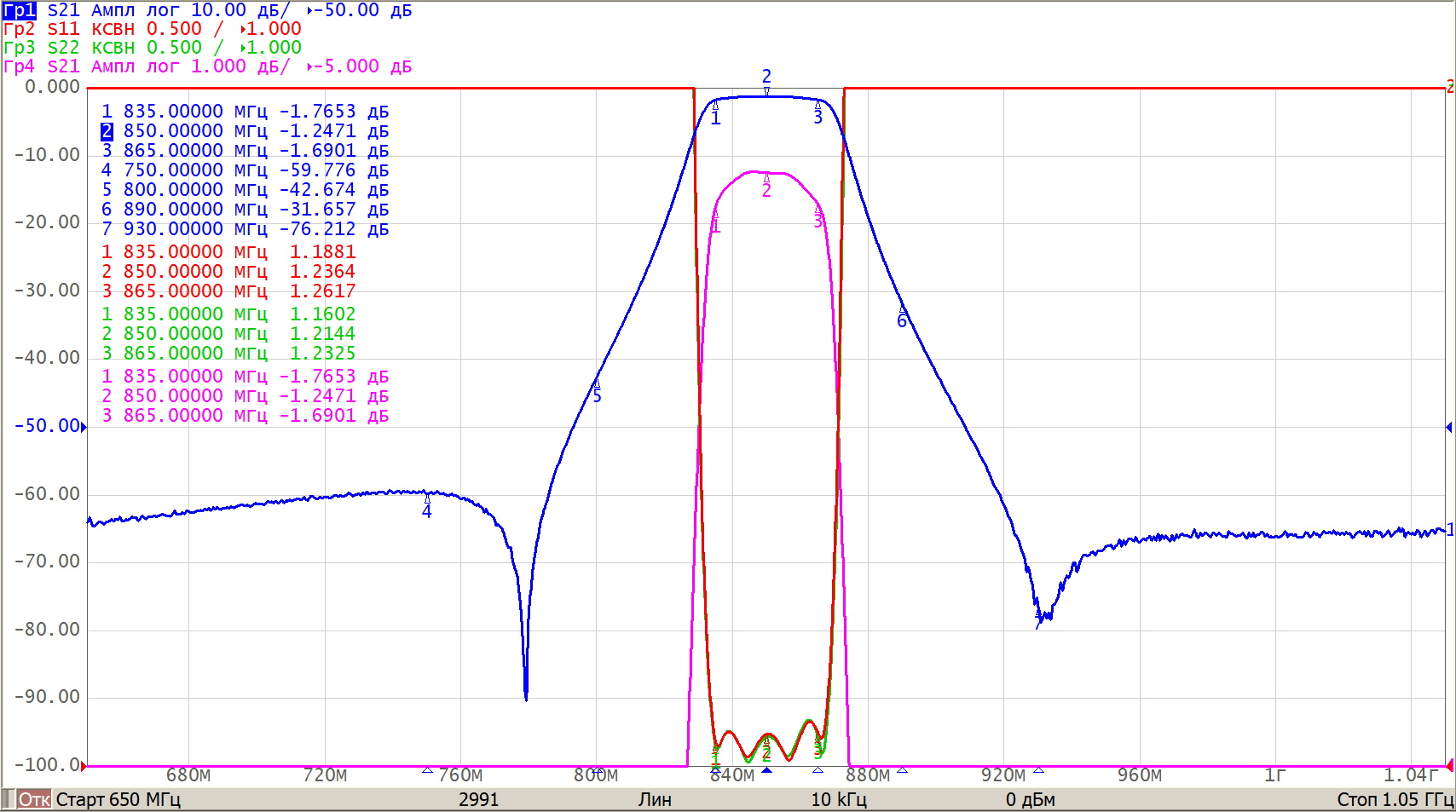Select the red Гр2 trace label
This screenshot has width=1456, height=812.
tap(20, 29)
